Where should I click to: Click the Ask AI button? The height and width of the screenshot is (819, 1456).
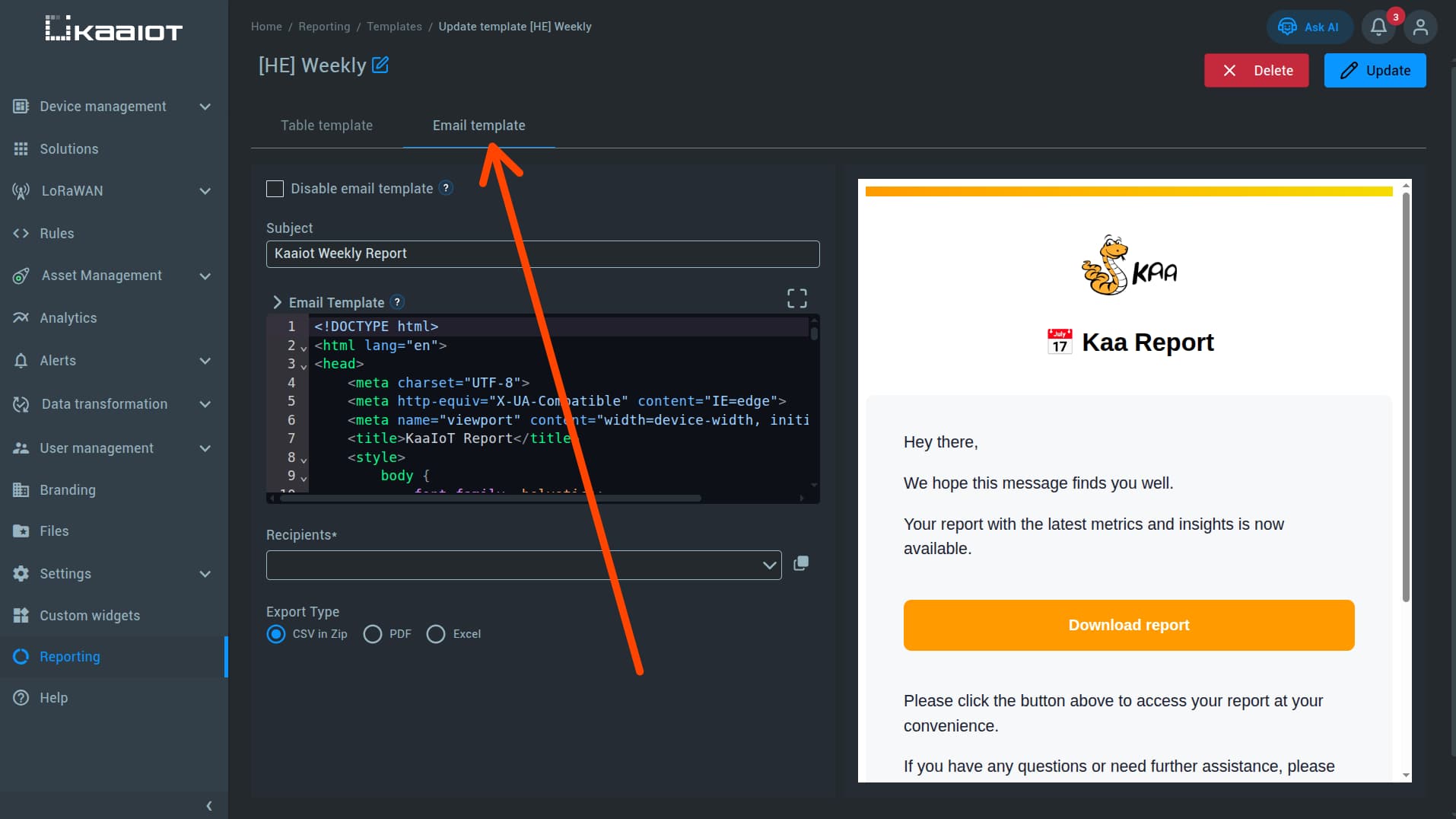pos(1308,27)
